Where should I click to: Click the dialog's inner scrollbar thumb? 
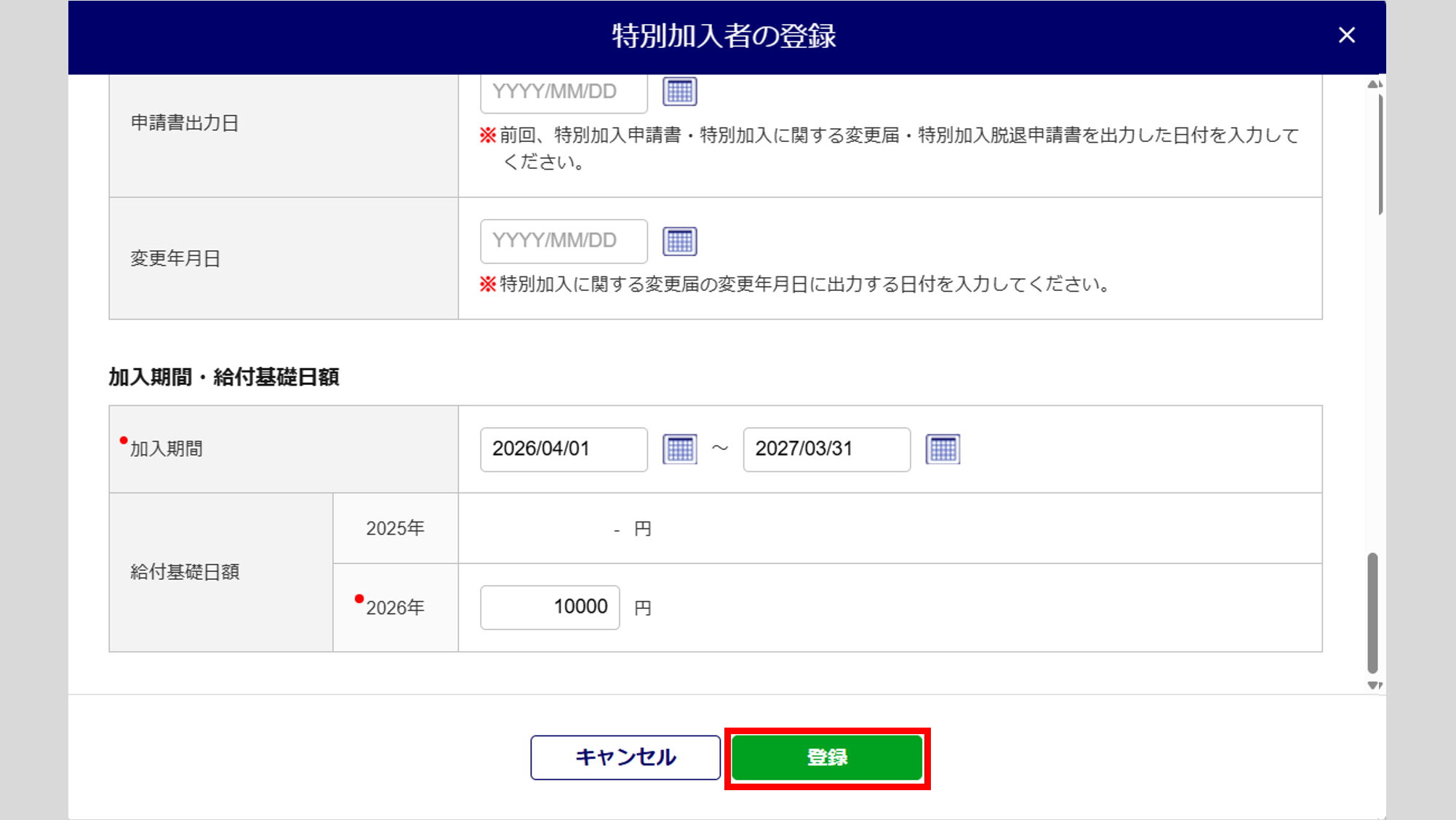1372,613
